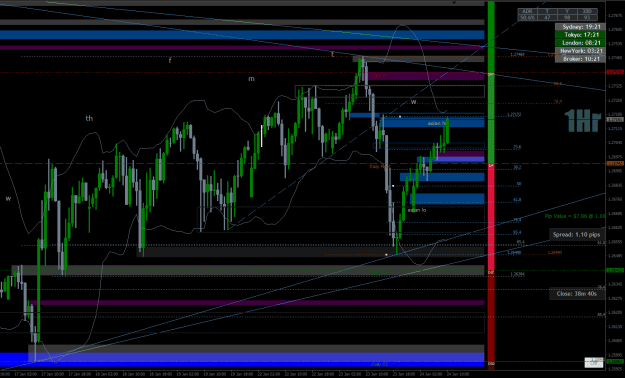
Task: Select the asian hi label on chart
Action: pyautogui.click(x=436, y=123)
